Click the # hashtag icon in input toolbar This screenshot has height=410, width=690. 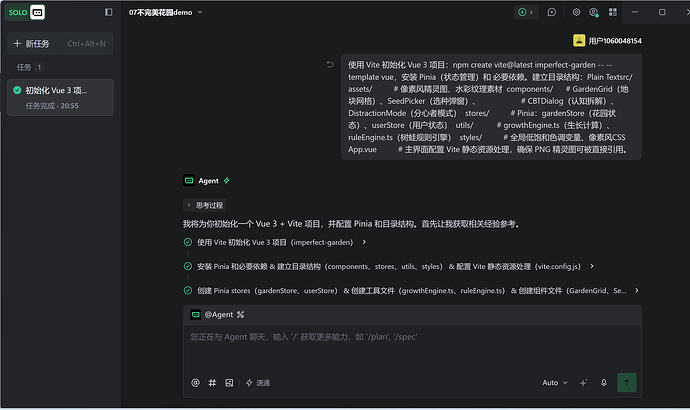[212, 383]
